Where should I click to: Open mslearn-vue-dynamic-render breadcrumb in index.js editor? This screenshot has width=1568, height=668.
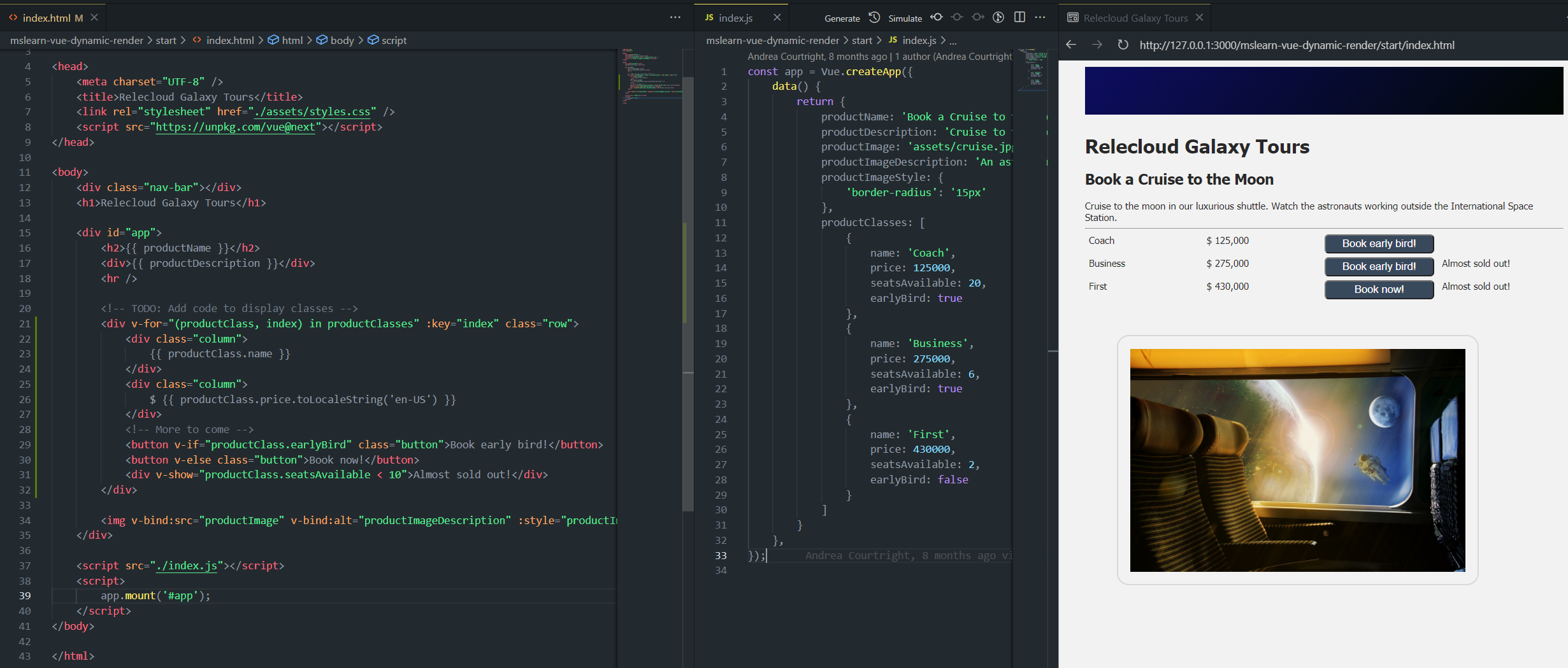coord(772,40)
